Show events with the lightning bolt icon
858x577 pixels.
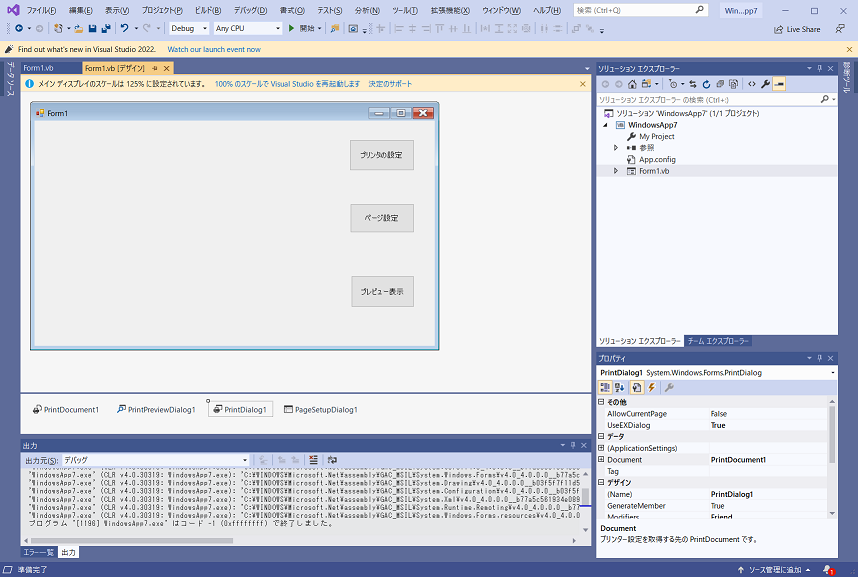pyautogui.click(x=652, y=388)
